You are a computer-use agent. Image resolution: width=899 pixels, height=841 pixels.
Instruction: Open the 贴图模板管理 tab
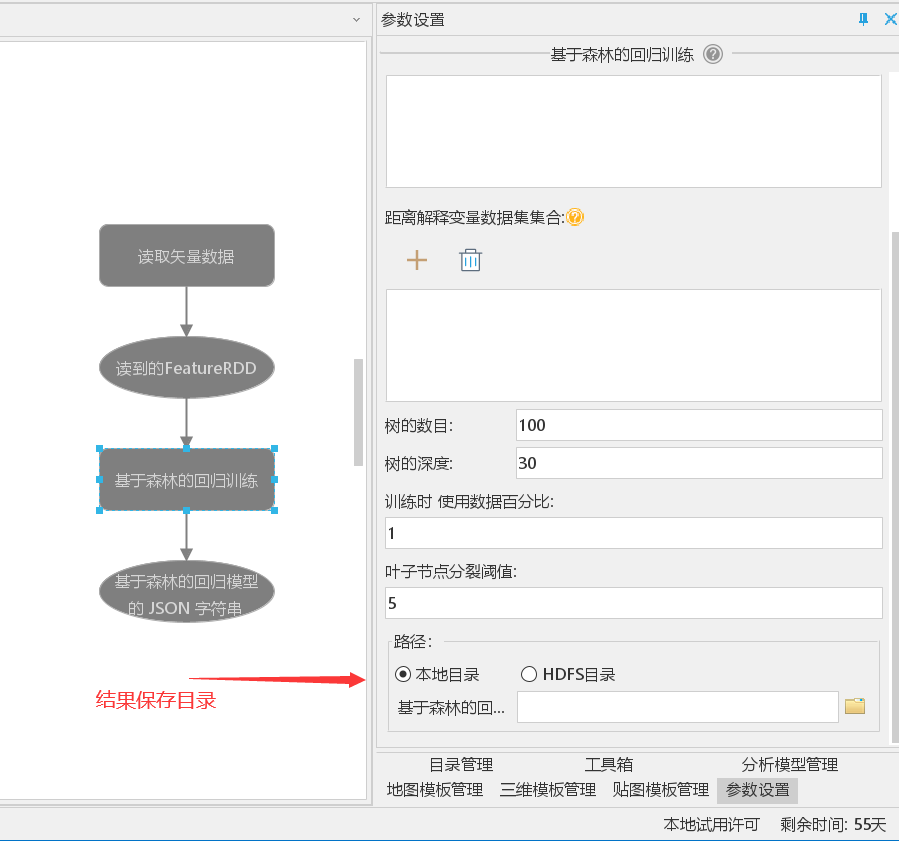pos(660,790)
